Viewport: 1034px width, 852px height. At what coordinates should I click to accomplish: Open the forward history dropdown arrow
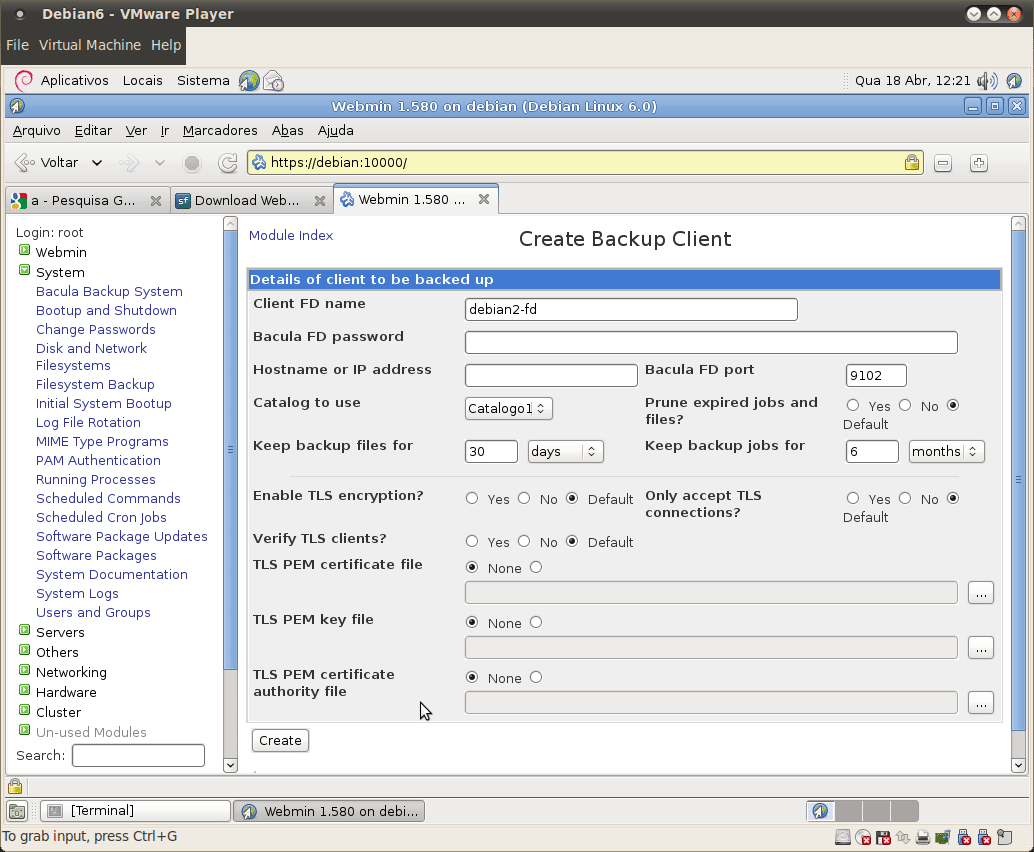click(x=160, y=162)
